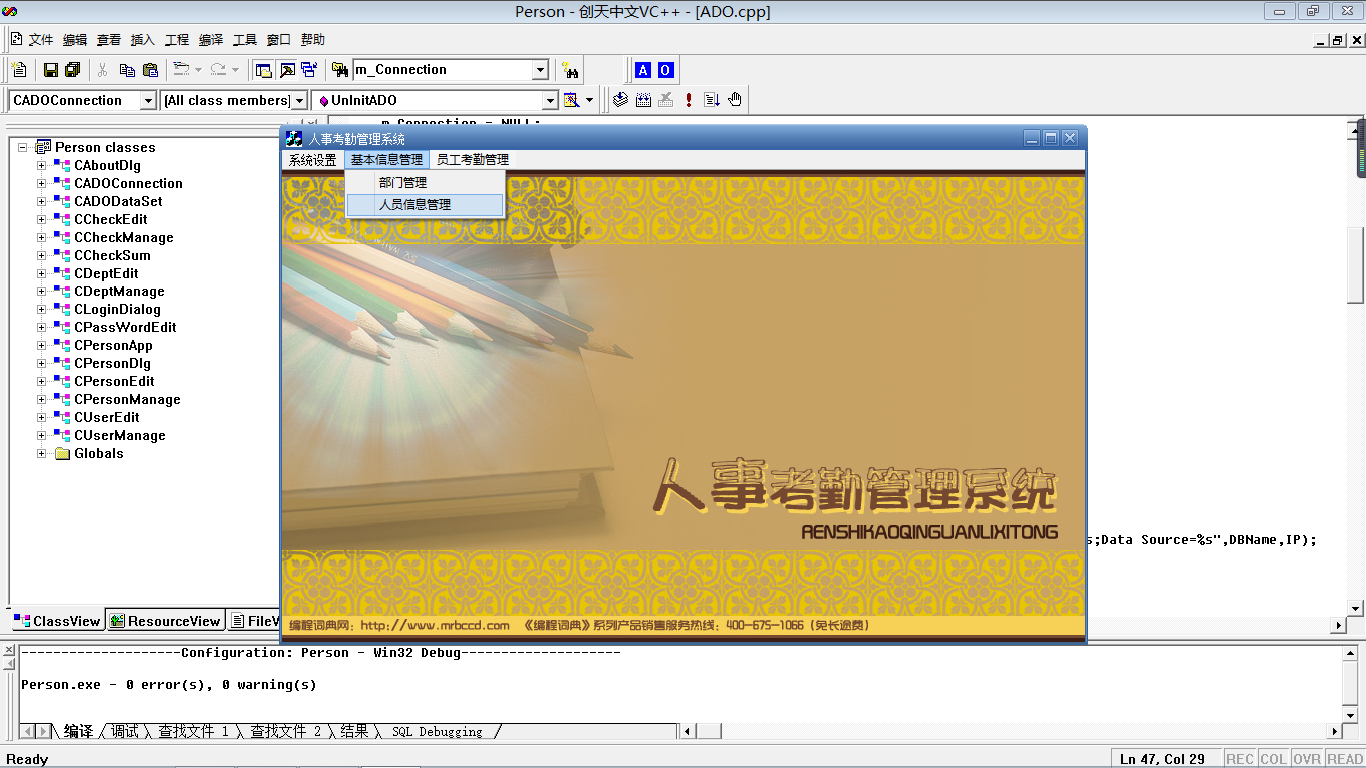Select CDeptEdit in the class tree
Viewport: 1366px width, 768px height.
106,273
